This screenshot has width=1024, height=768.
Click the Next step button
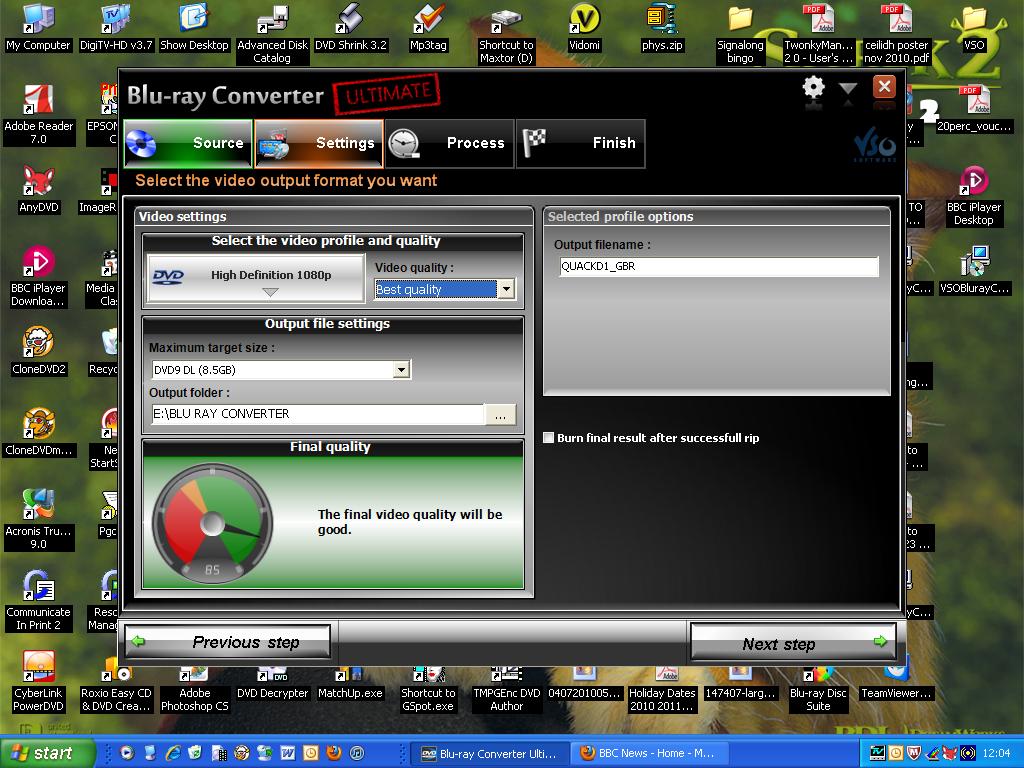click(793, 643)
